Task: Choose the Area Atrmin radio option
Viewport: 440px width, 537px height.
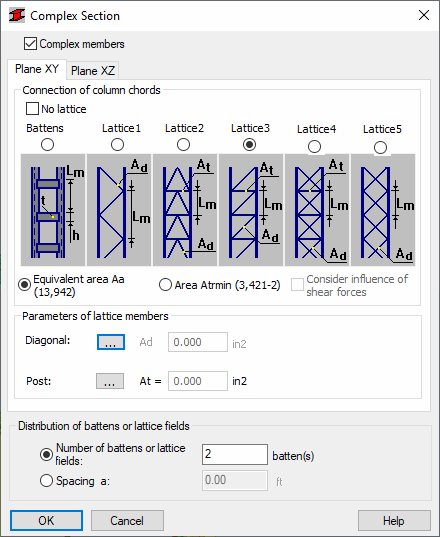Action: point(165,285)
